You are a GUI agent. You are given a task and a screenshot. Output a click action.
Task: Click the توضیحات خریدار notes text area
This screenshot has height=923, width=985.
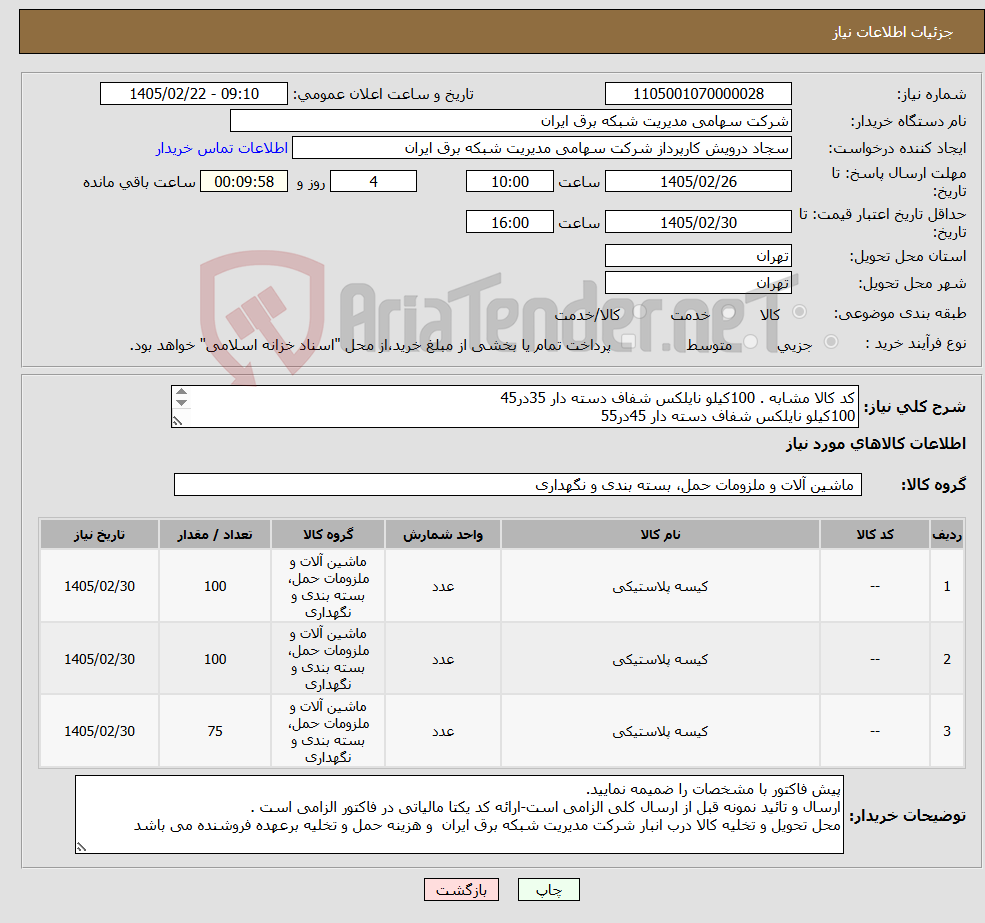[x=459, y=814]
